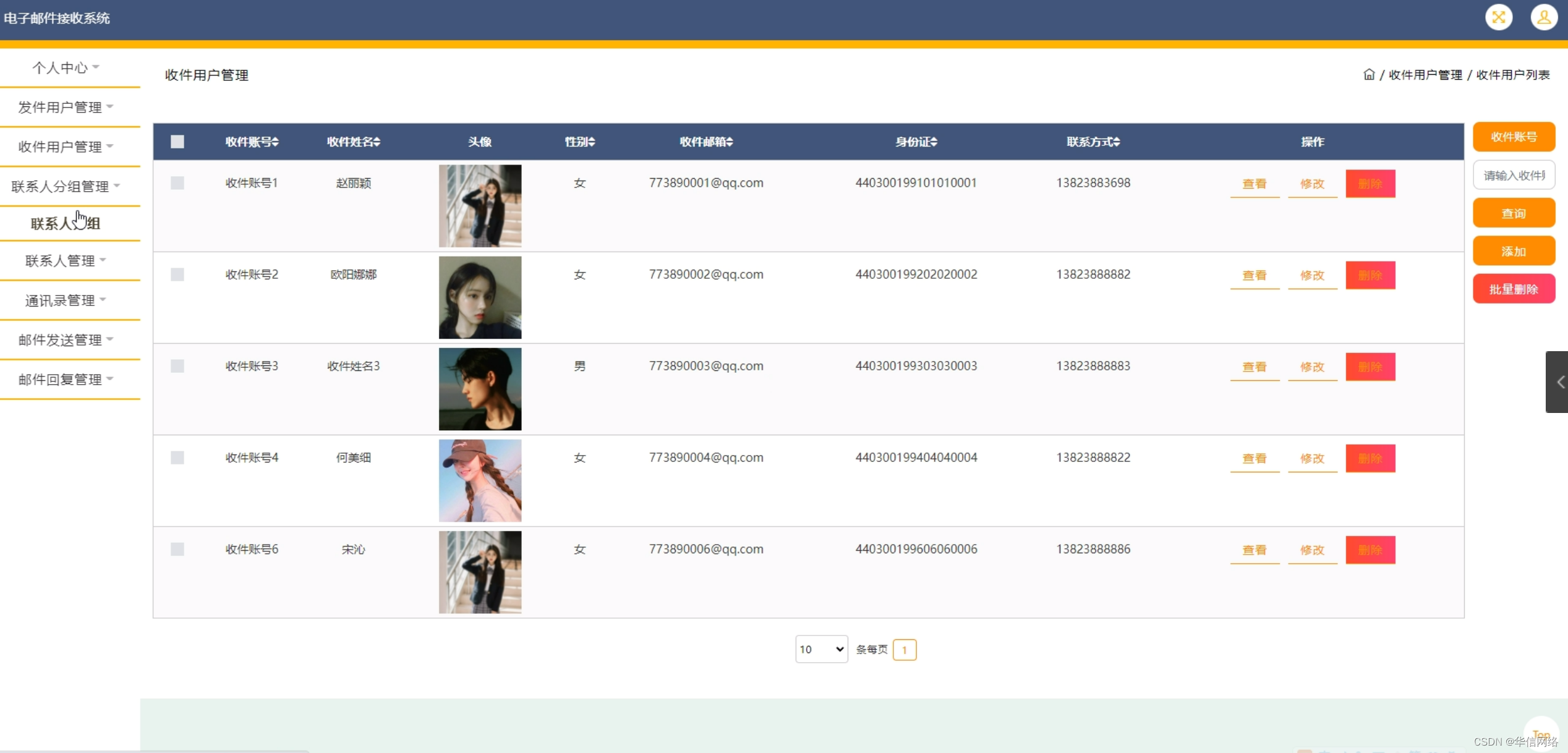The height and width of the screenshot is (753, 1568).
Task: Sort by 收件账号 column sort icon
Action: tap(275, 142)
